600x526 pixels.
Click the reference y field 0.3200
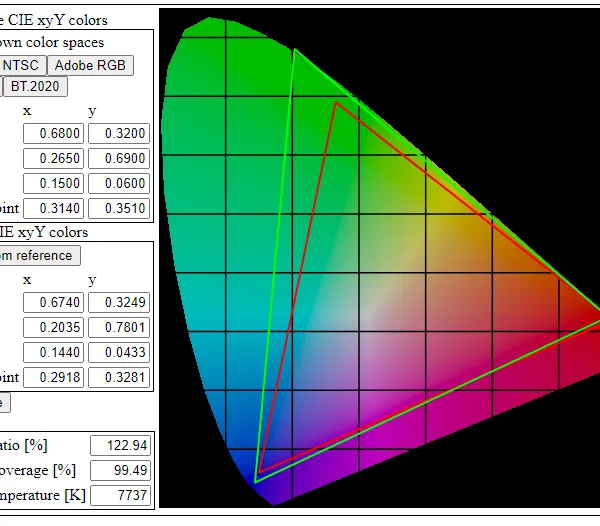click(119, 134)
